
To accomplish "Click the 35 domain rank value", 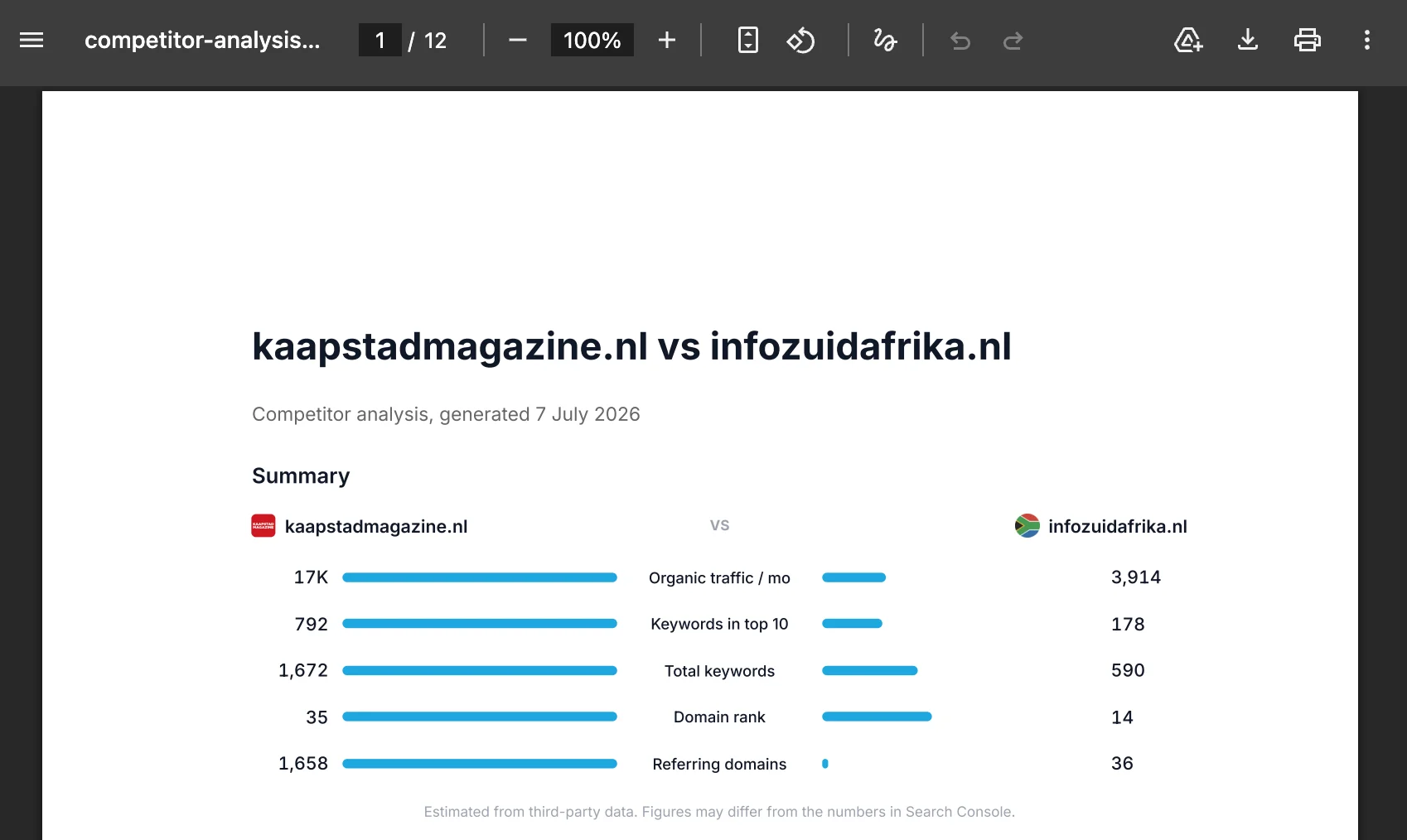I will [317, 717].
